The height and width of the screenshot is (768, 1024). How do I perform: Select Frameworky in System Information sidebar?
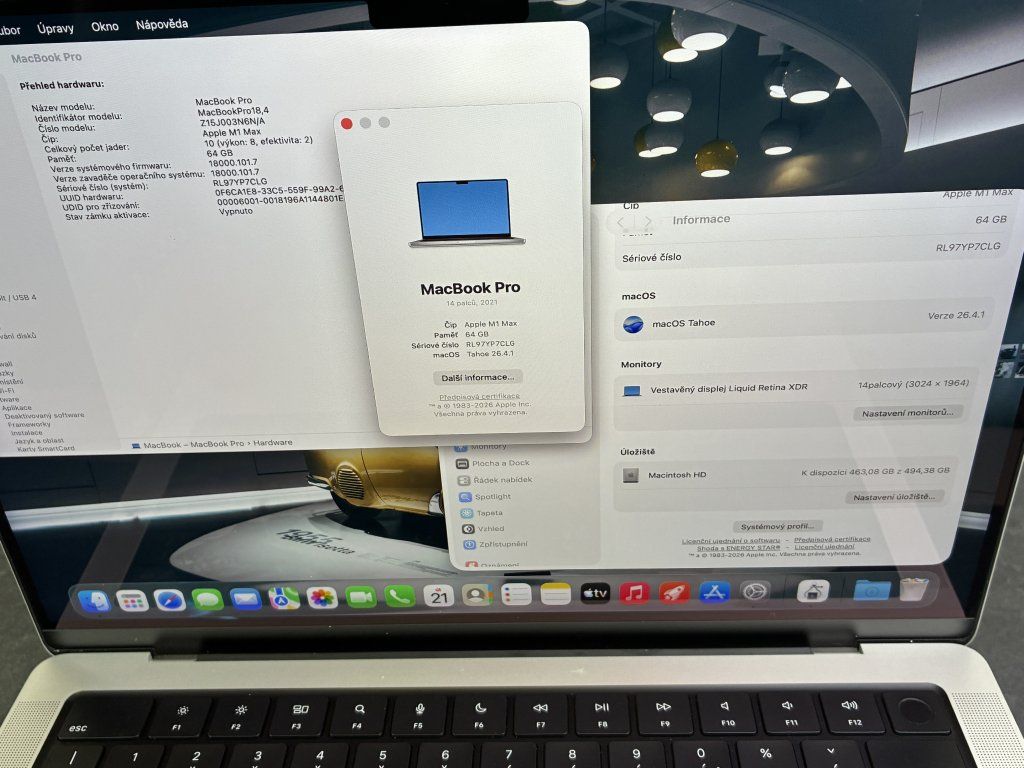29,424
